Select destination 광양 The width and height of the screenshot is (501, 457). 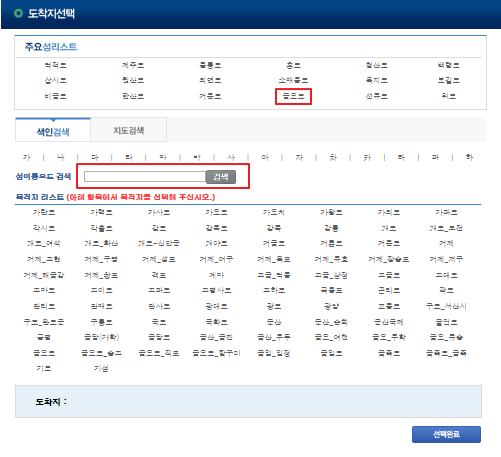(331, 306)
